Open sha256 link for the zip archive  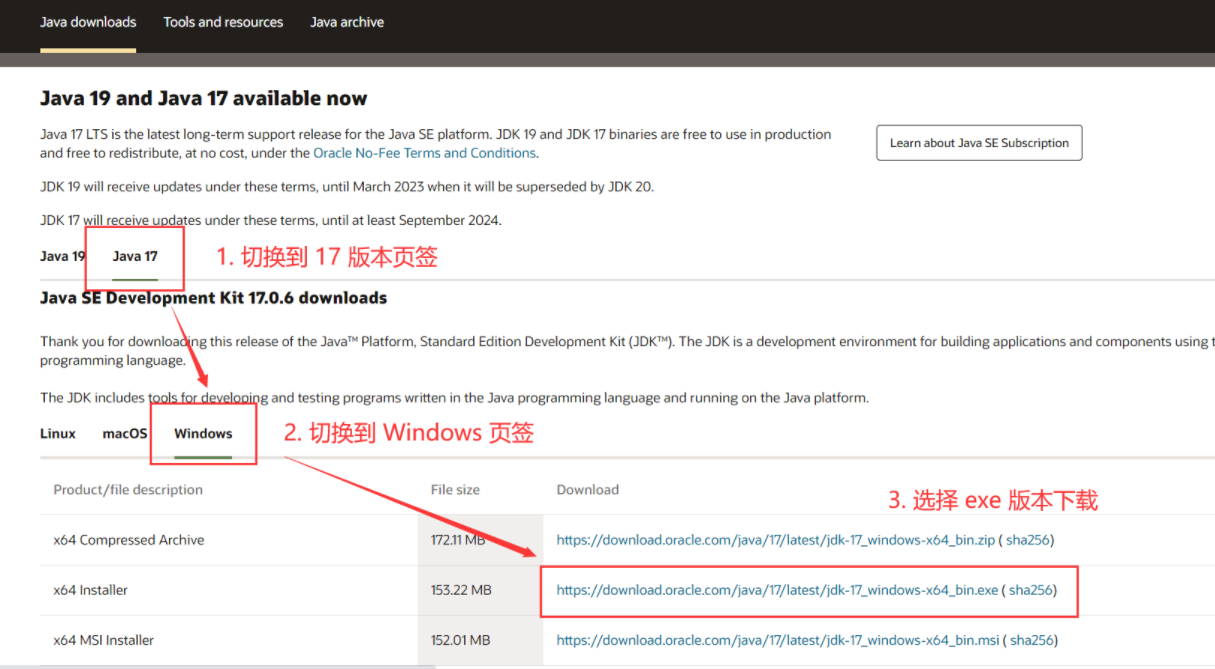[1027, 540]
